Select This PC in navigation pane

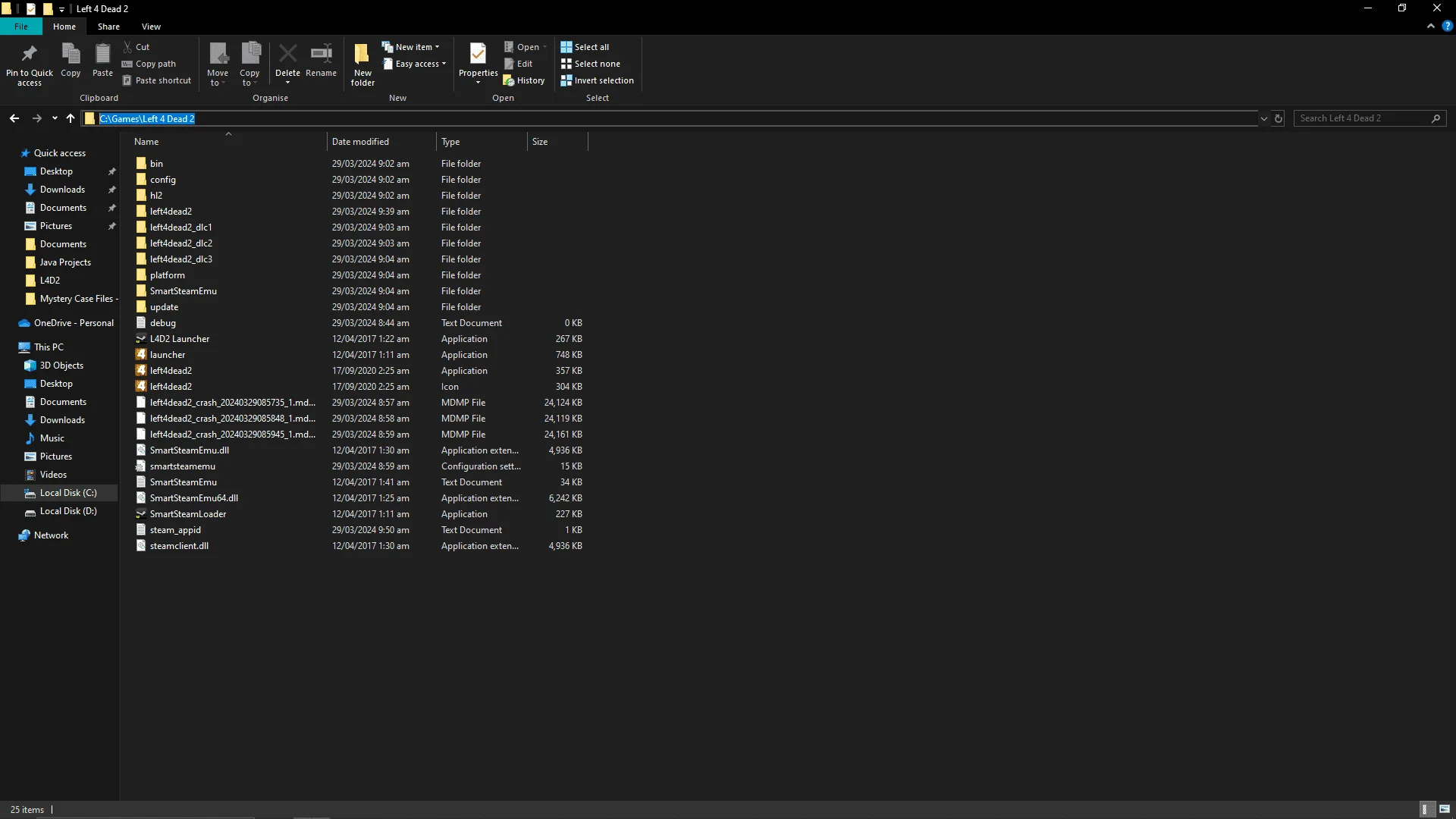[49, 347]
